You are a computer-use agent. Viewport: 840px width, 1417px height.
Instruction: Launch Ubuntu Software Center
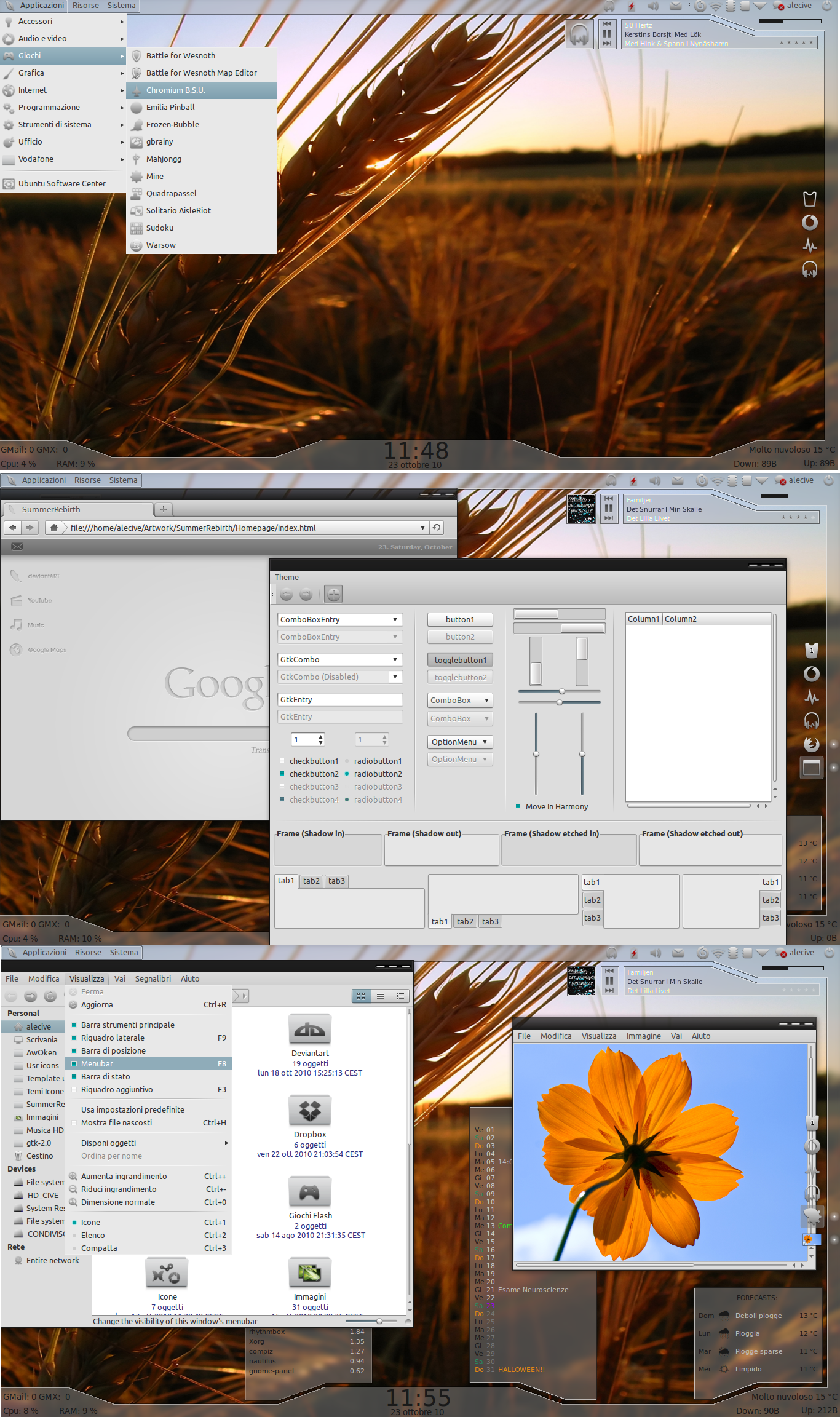tap(62, 183)
